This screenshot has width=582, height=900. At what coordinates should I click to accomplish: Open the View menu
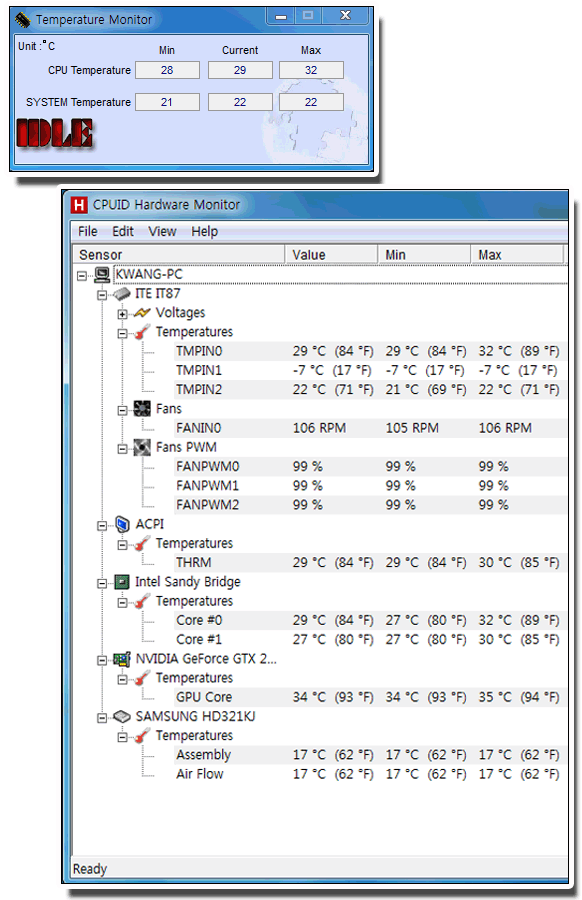coord(162,231)
